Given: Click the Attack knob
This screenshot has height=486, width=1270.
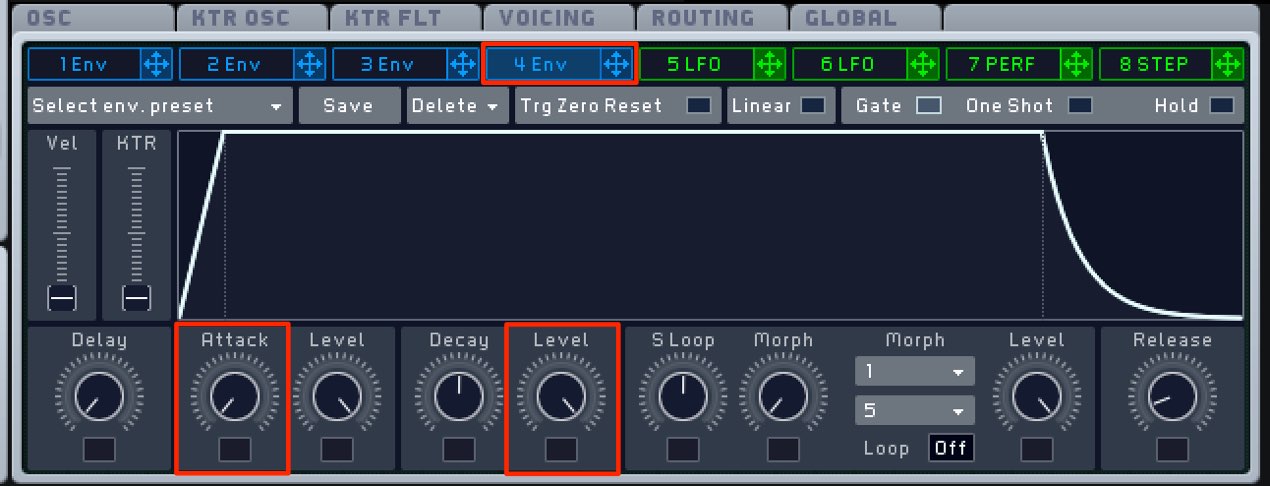Looking at the screenshot, I should 234,396.
